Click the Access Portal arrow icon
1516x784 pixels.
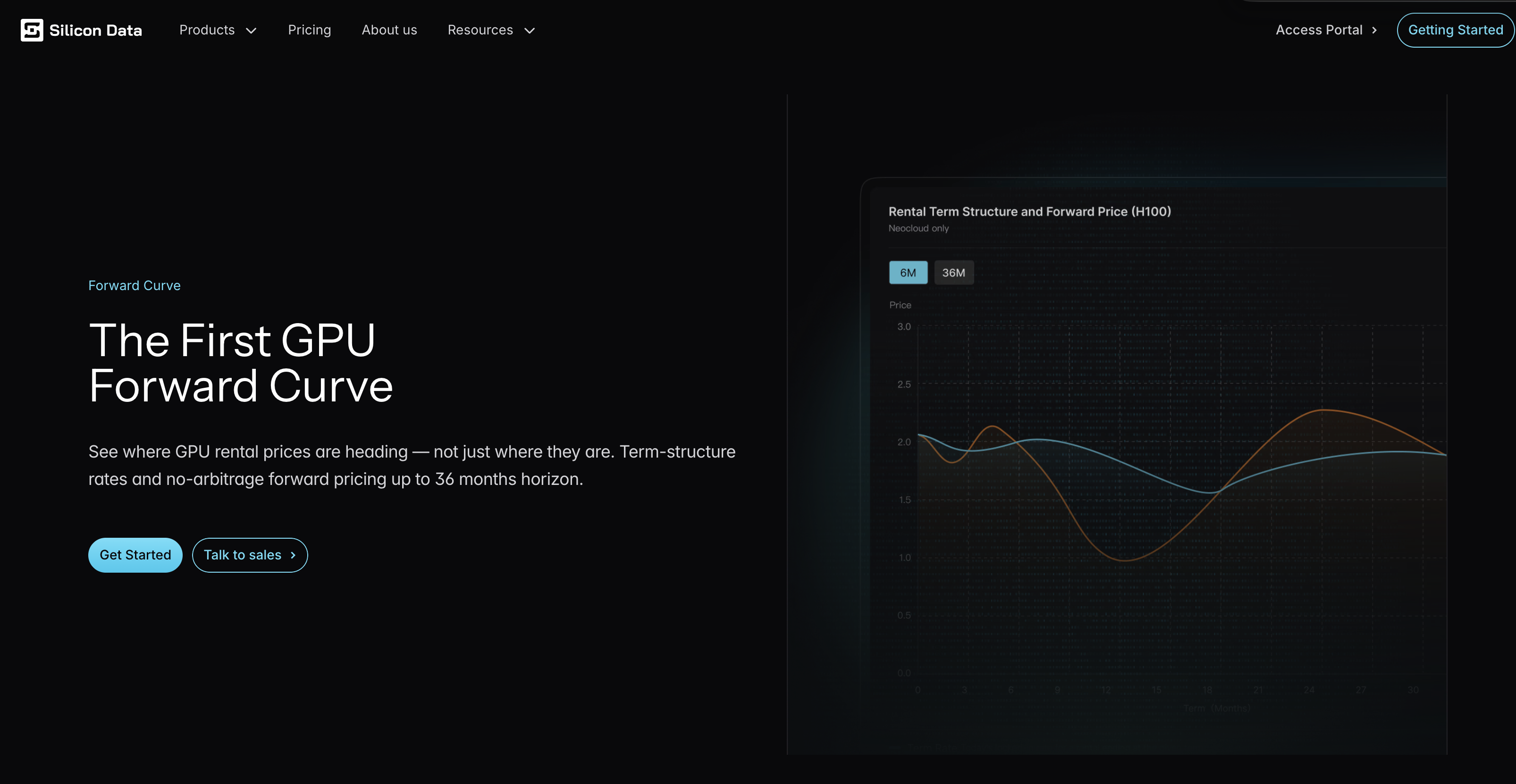click(1374, 31)
